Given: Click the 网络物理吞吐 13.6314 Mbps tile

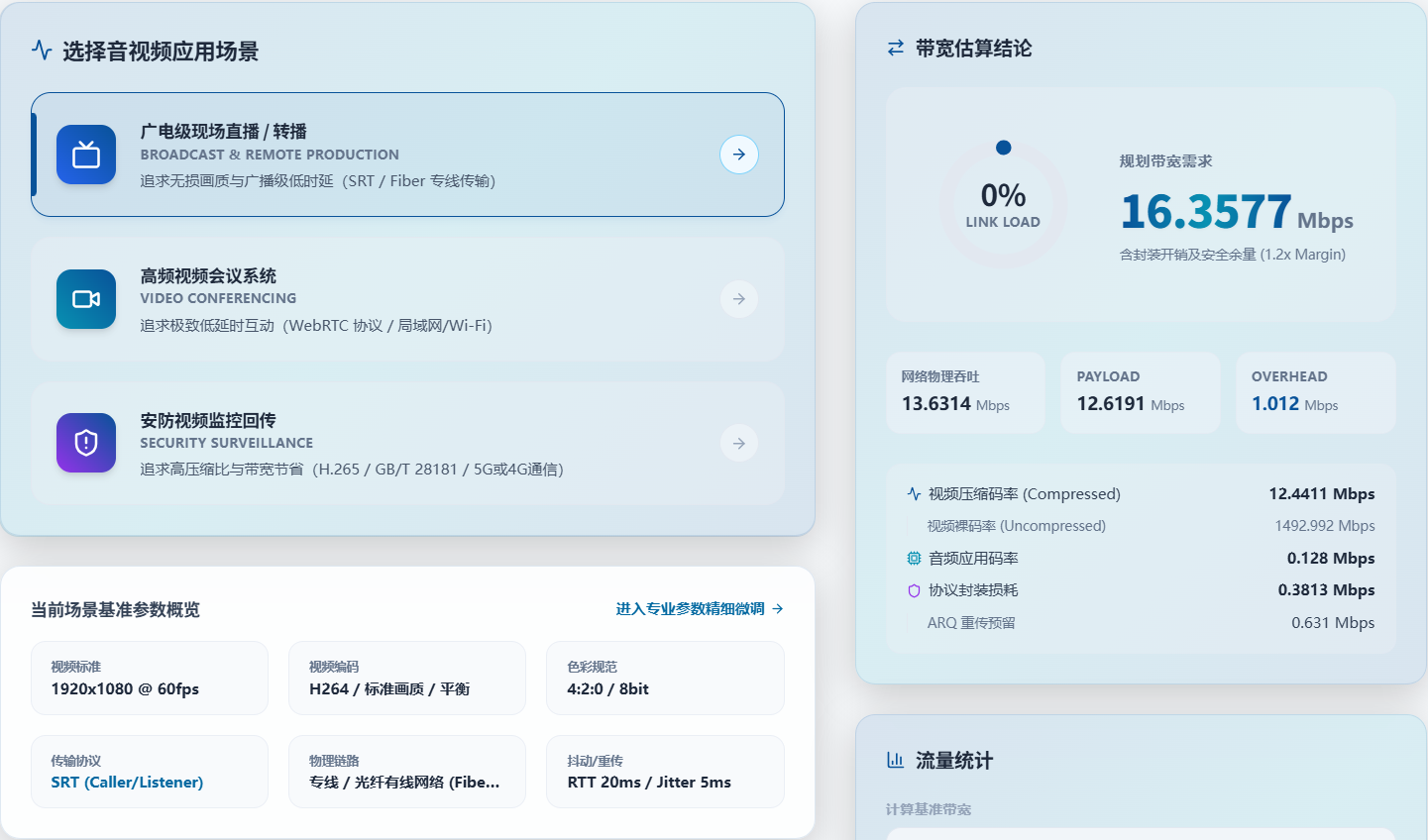Looking at the screenshot, I should [x=965, y=392].
